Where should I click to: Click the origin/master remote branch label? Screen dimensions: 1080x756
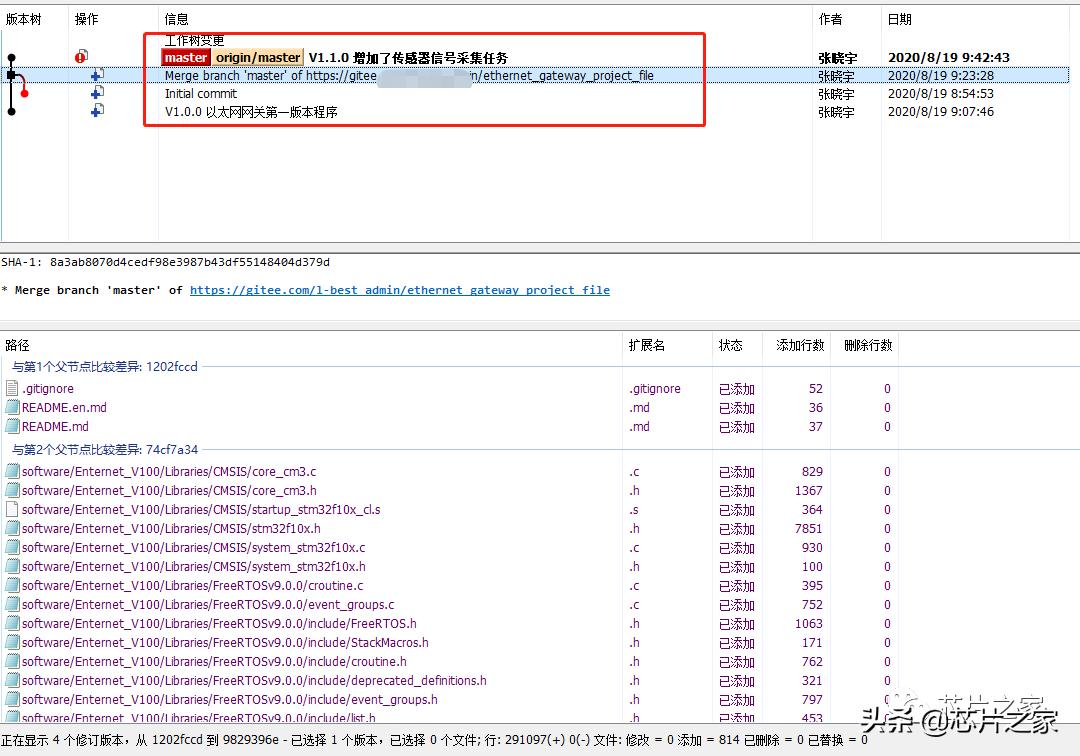tap(258, 57)
